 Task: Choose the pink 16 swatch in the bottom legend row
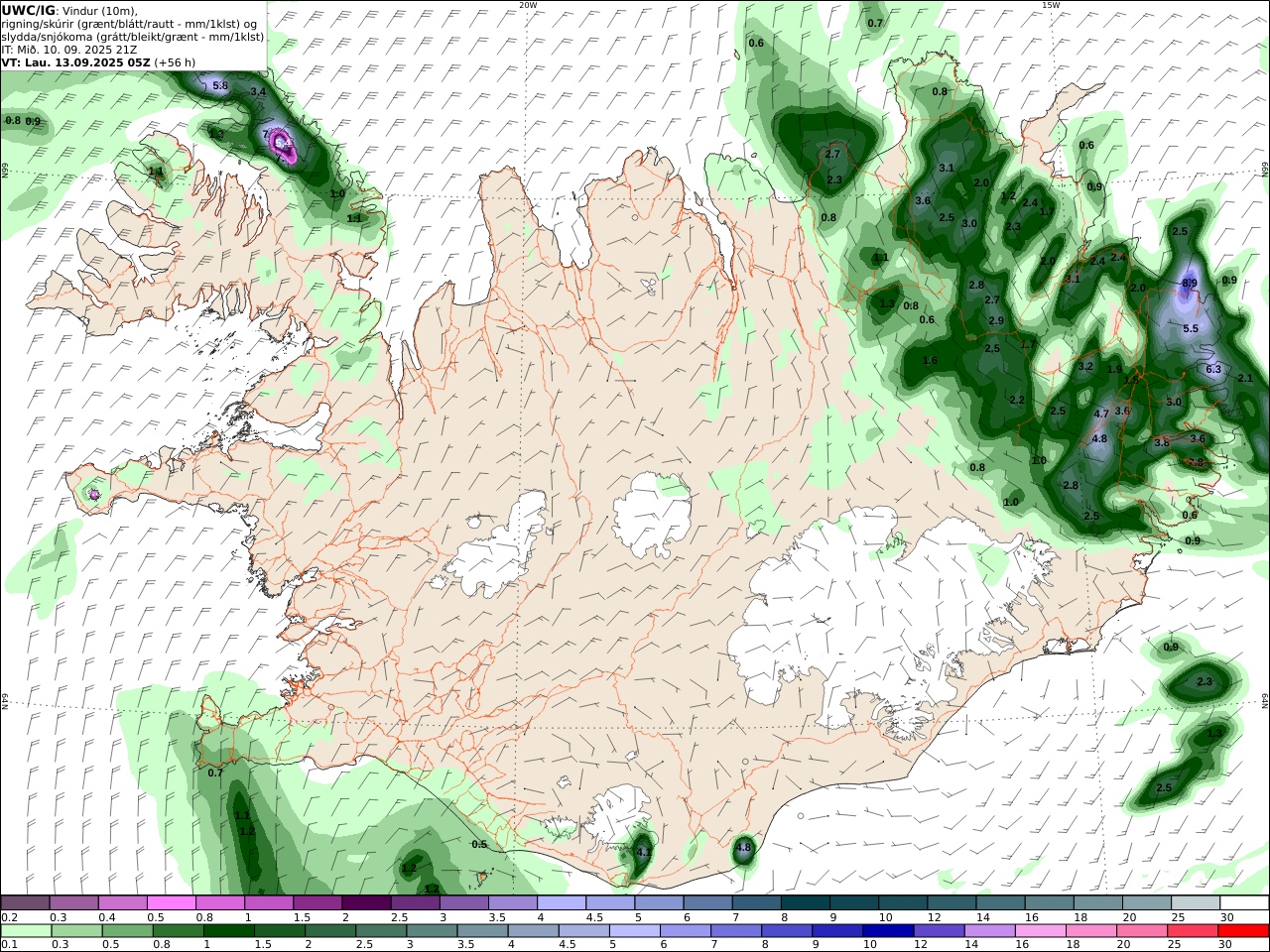point(1039,931)
